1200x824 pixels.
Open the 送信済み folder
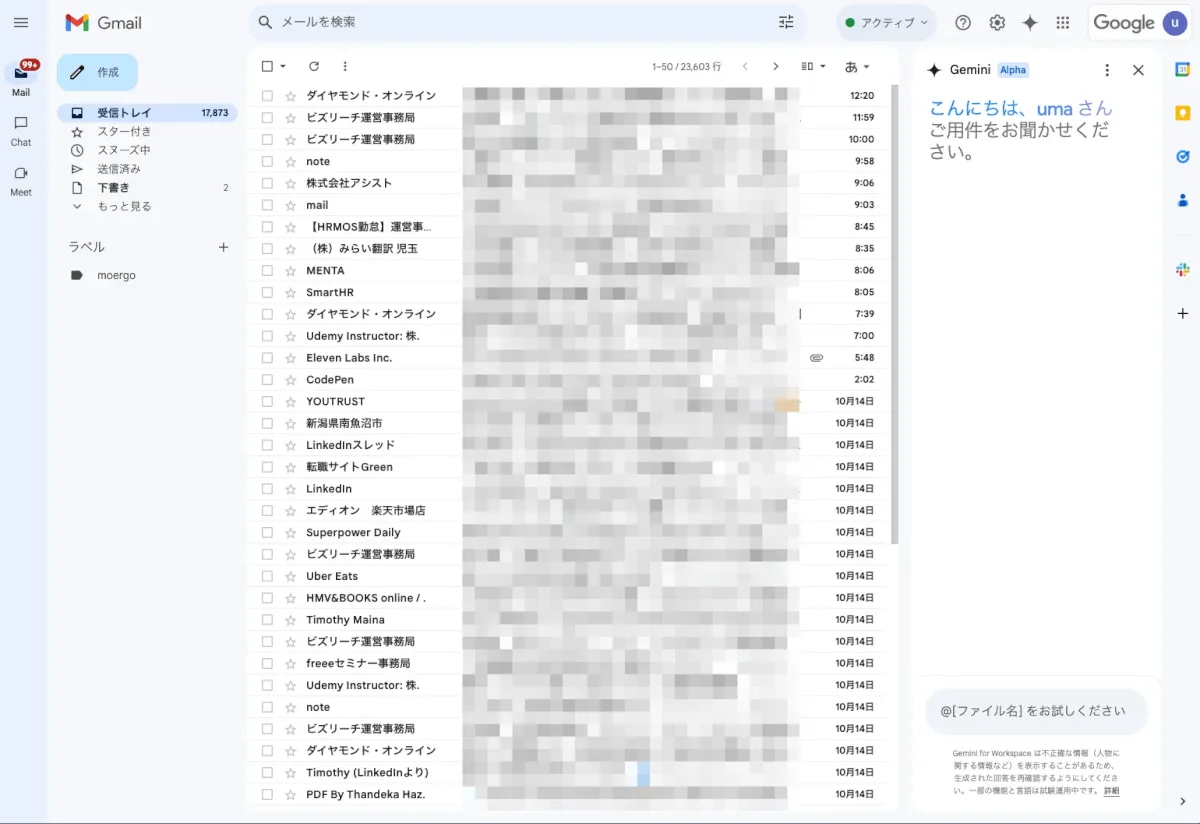pyautogui.click(x=147, y=169)
